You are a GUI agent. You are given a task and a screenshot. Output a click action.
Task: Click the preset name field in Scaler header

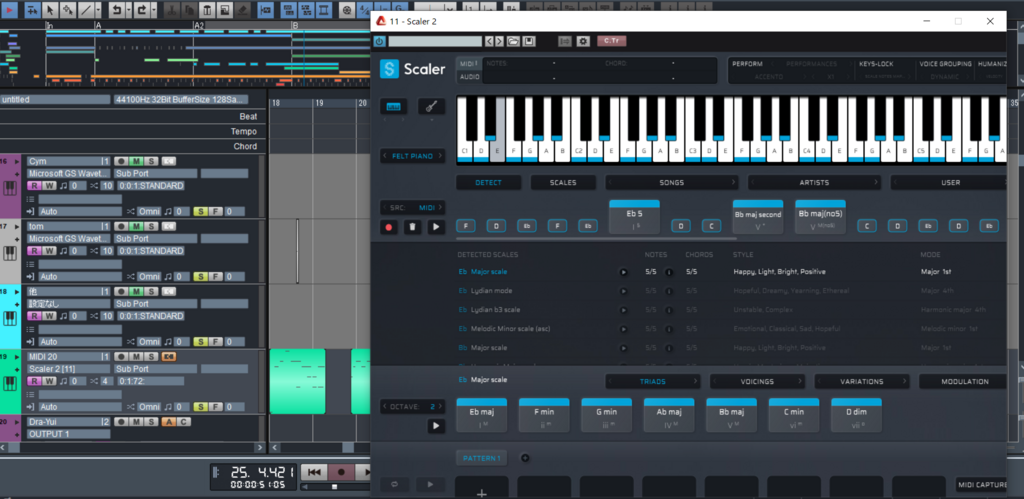pos(435,41)
